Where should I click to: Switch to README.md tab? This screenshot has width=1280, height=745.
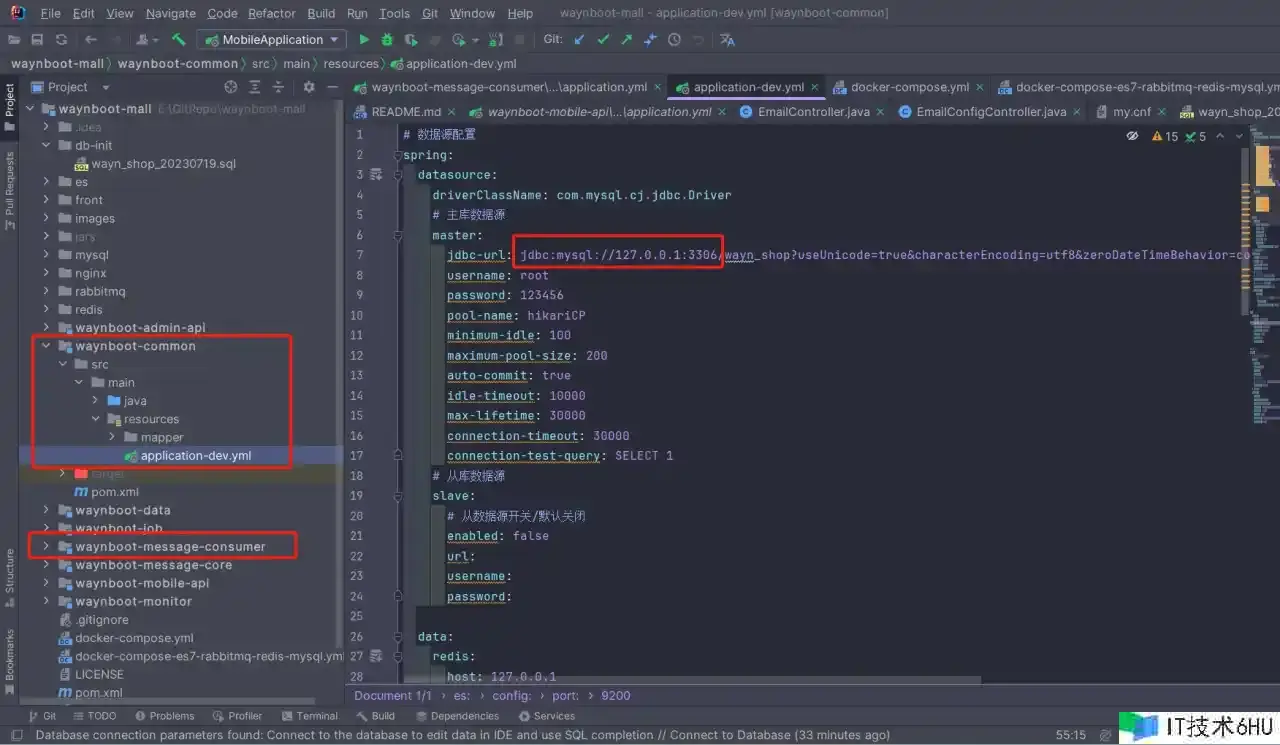[405, 112]
